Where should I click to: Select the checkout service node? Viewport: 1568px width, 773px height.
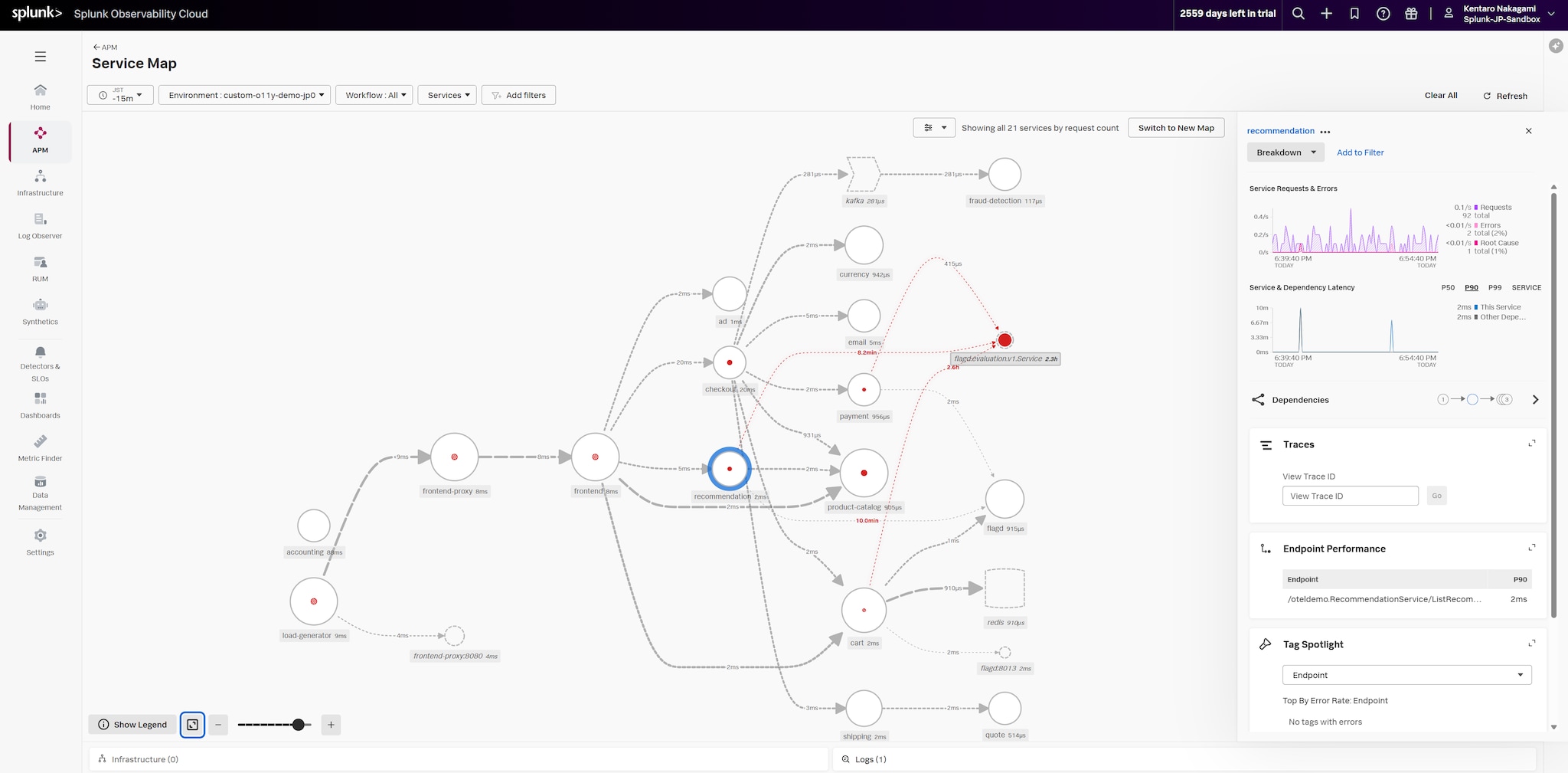730,362
